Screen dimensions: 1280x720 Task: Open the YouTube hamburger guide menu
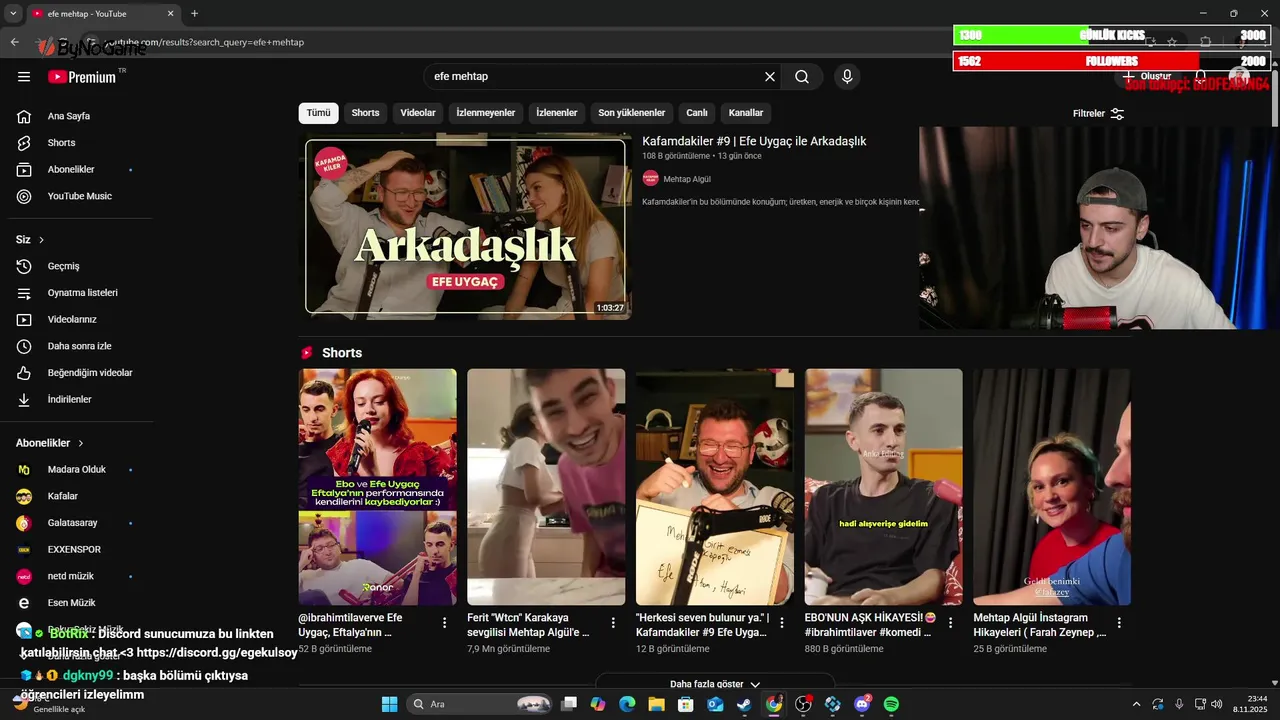pos(24,76)
